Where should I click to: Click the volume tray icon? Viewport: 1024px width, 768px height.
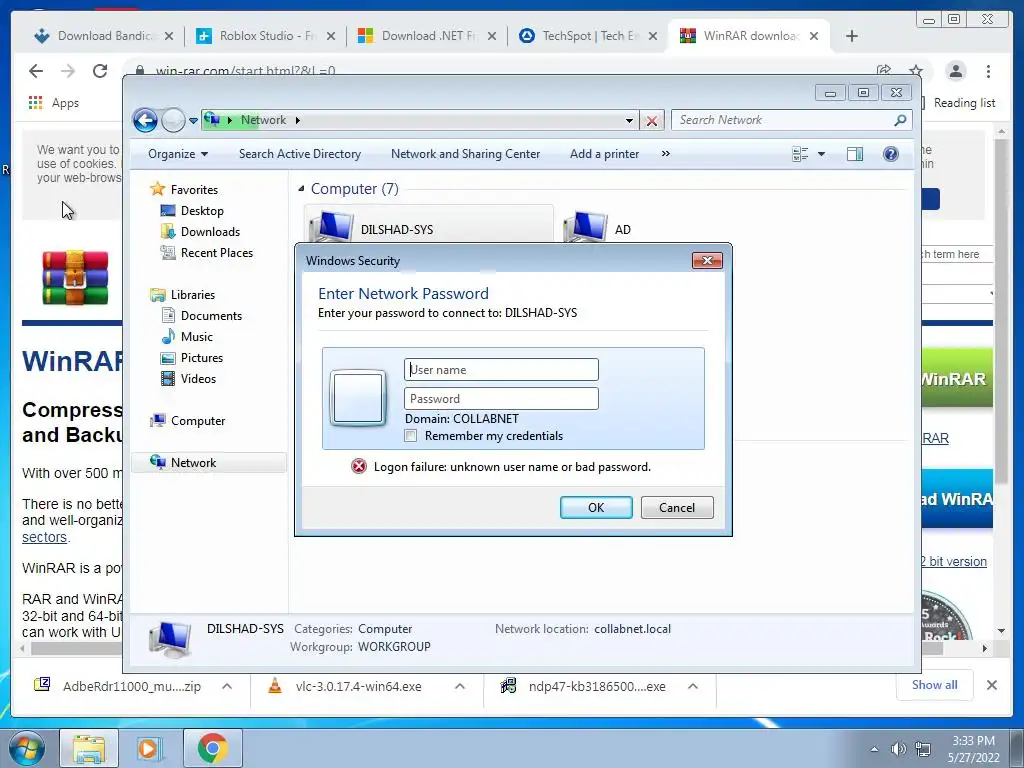click(898, 749)
